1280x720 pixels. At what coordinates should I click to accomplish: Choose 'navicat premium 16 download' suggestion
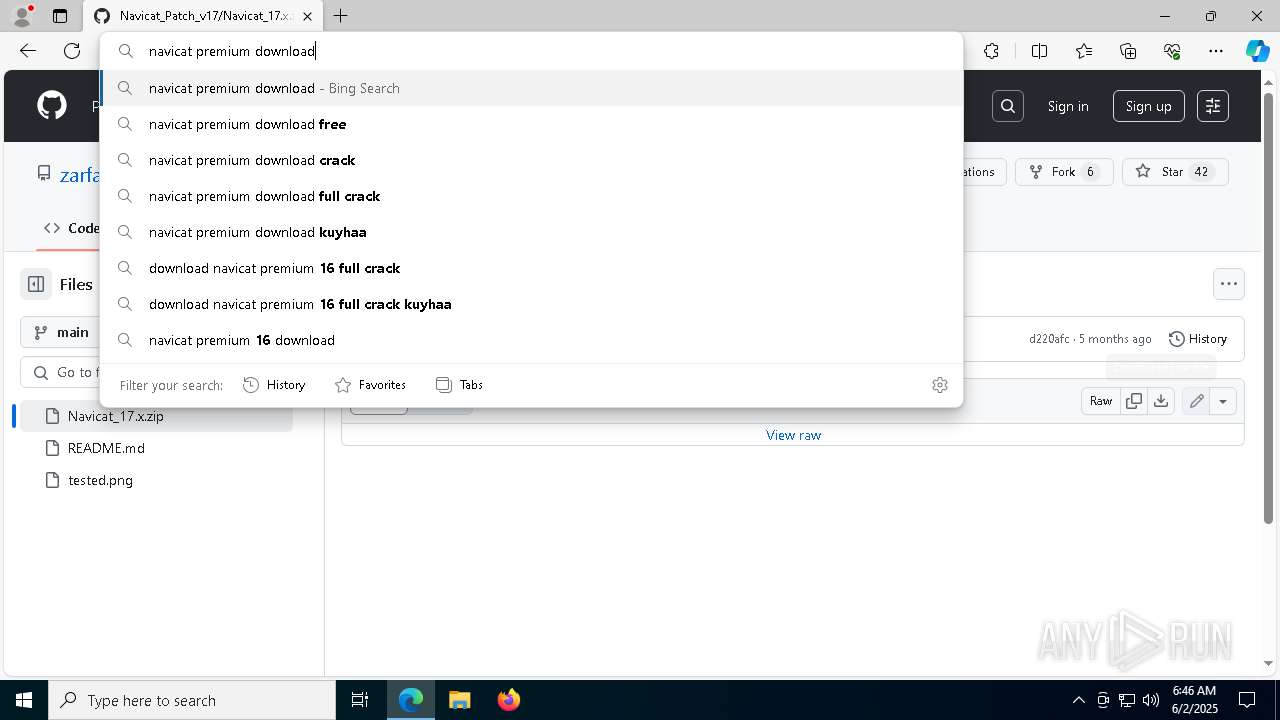531,340
